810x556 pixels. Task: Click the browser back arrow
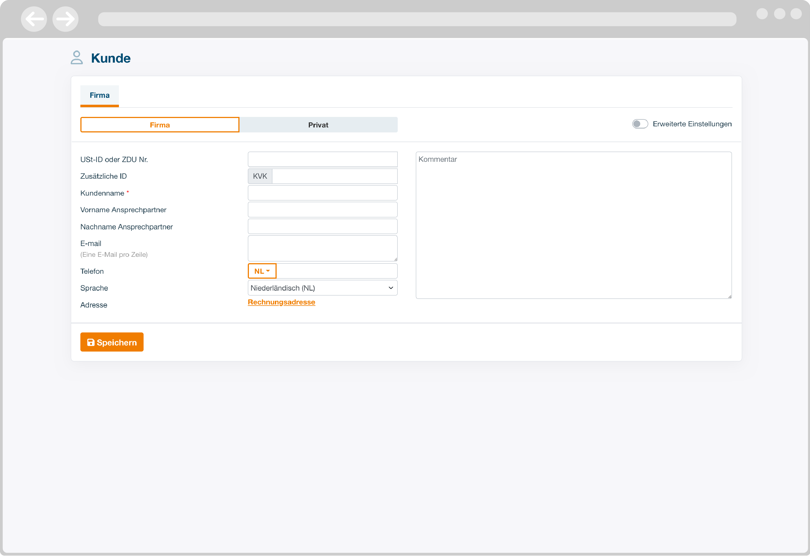point(34,19)
